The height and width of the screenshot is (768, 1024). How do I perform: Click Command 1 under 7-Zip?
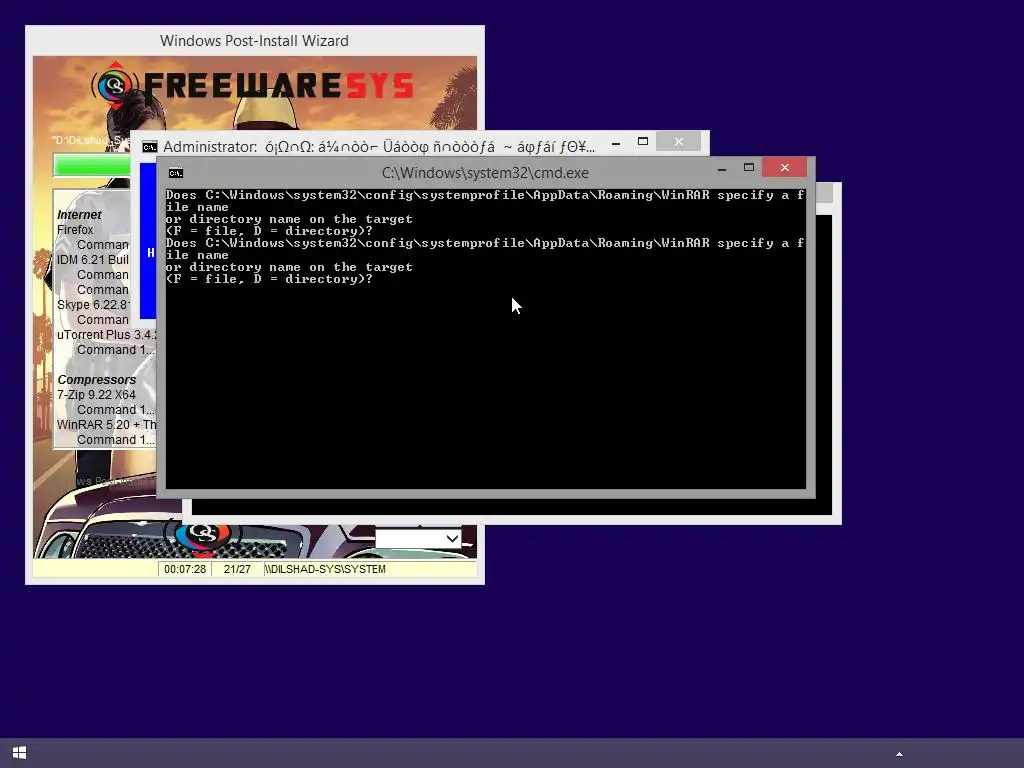pos(116,410)
